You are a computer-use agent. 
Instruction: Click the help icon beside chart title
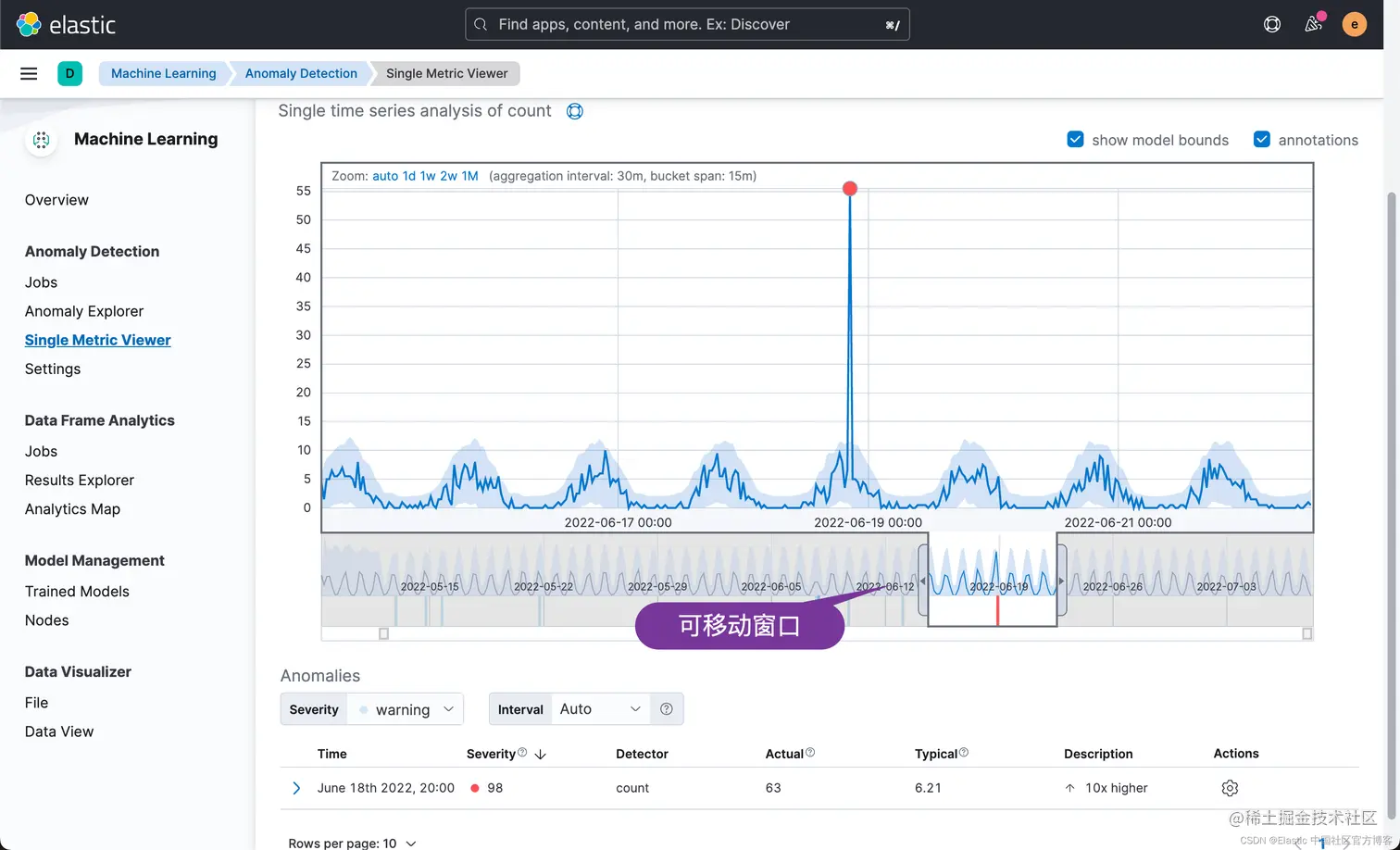(575, 111)
